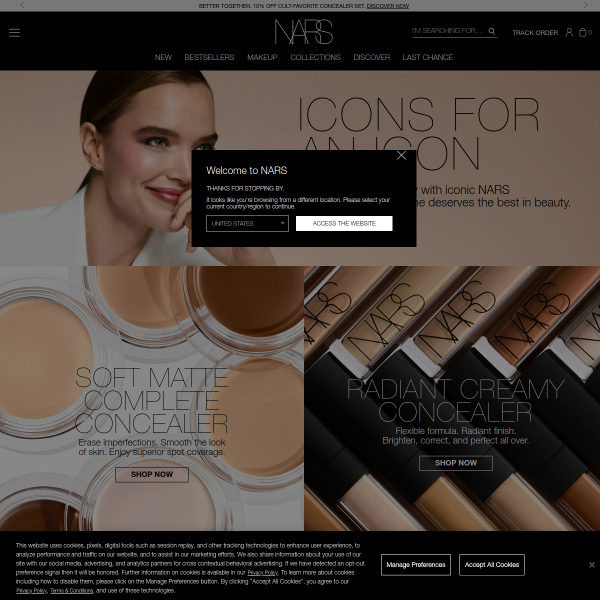This screenshot has height=600, width=600.
Task: Click the 'Welcome to NARS' dialog title
Action: 246,171
